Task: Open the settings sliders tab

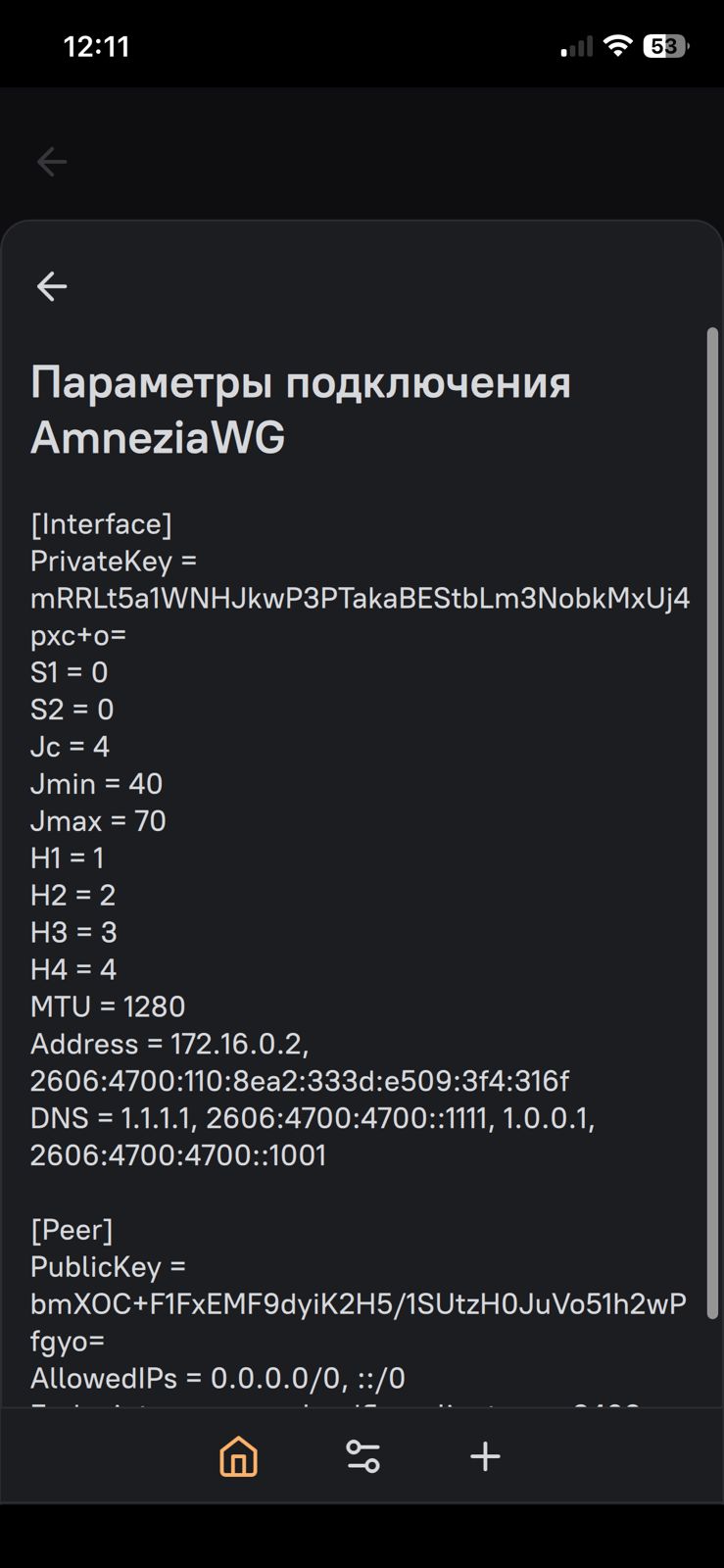Action: tap(362, 1456)
